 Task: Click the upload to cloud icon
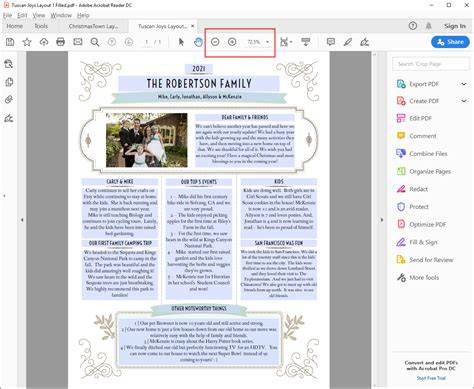pos(44,42)
